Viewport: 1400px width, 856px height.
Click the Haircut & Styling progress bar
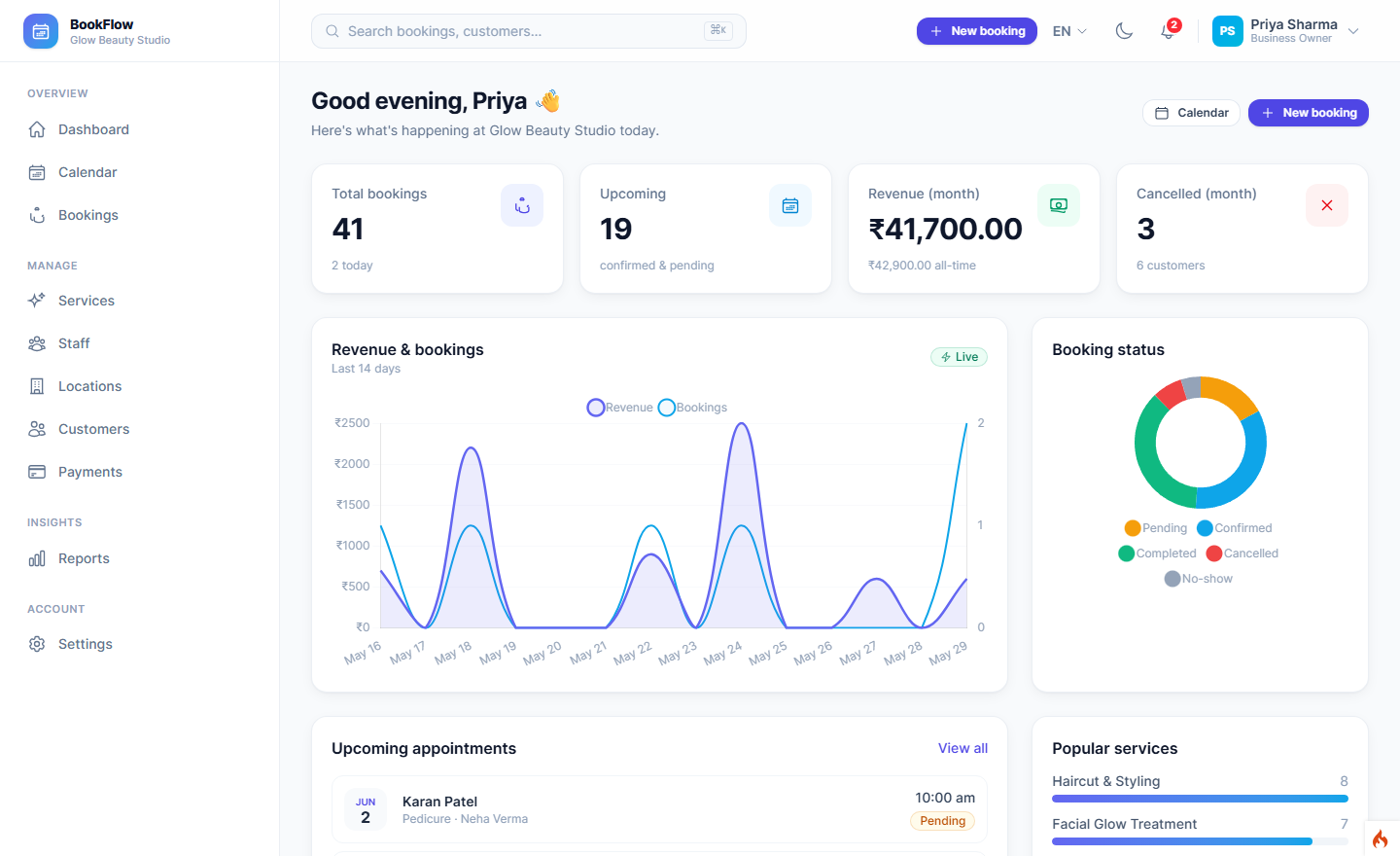pos(1200,799)
